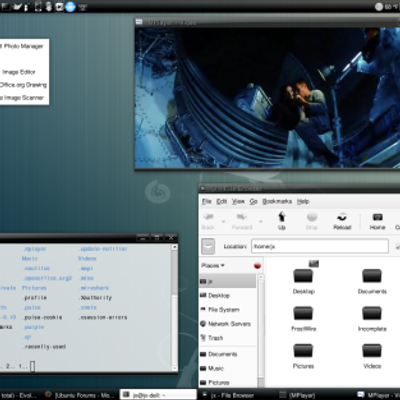This screenshot has height=400, width=400.
Task: Click the blue globe icon in top panel
Action: (70, 6)
